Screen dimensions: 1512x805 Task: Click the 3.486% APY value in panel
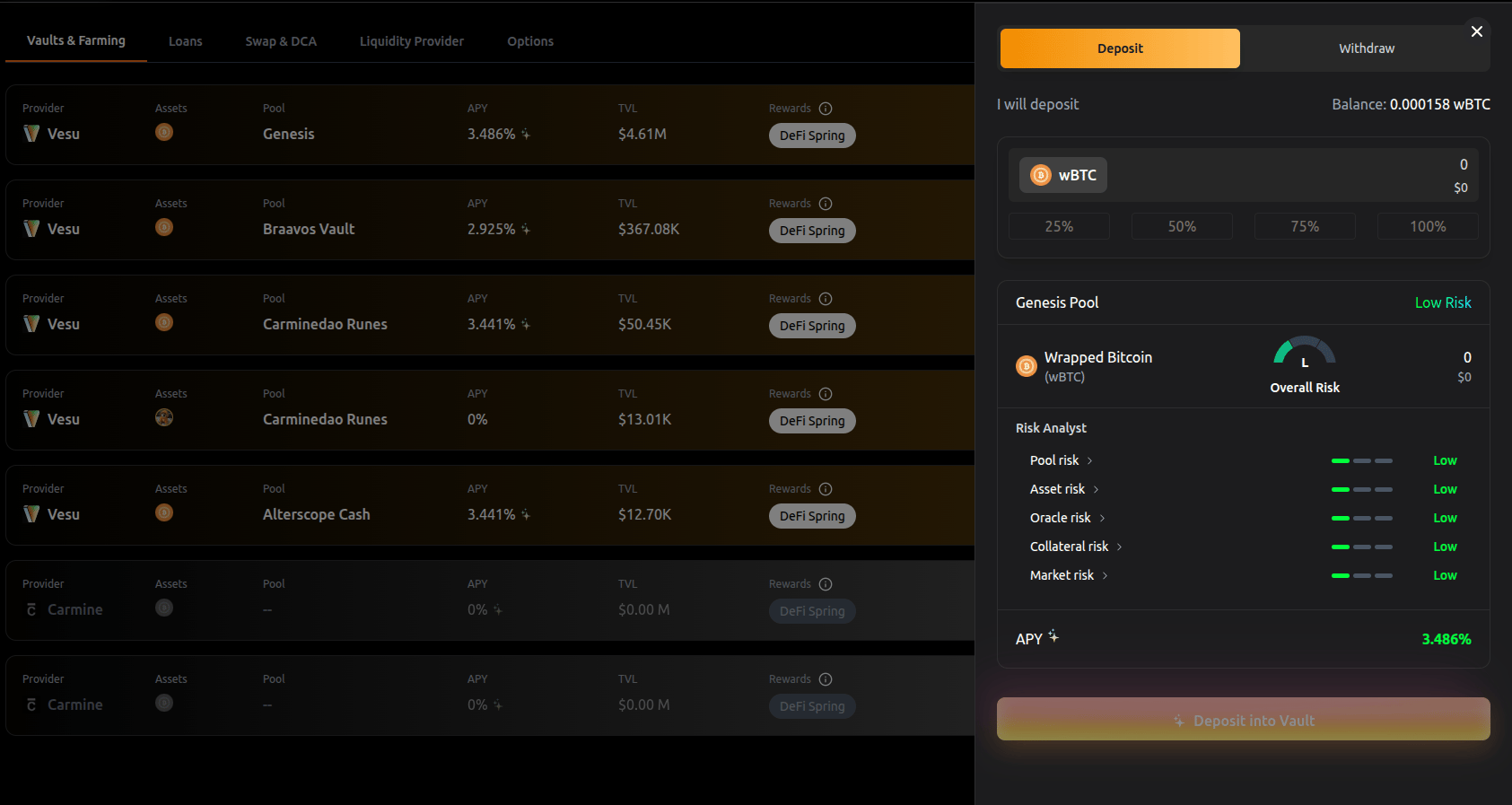tap(1446, 639)
